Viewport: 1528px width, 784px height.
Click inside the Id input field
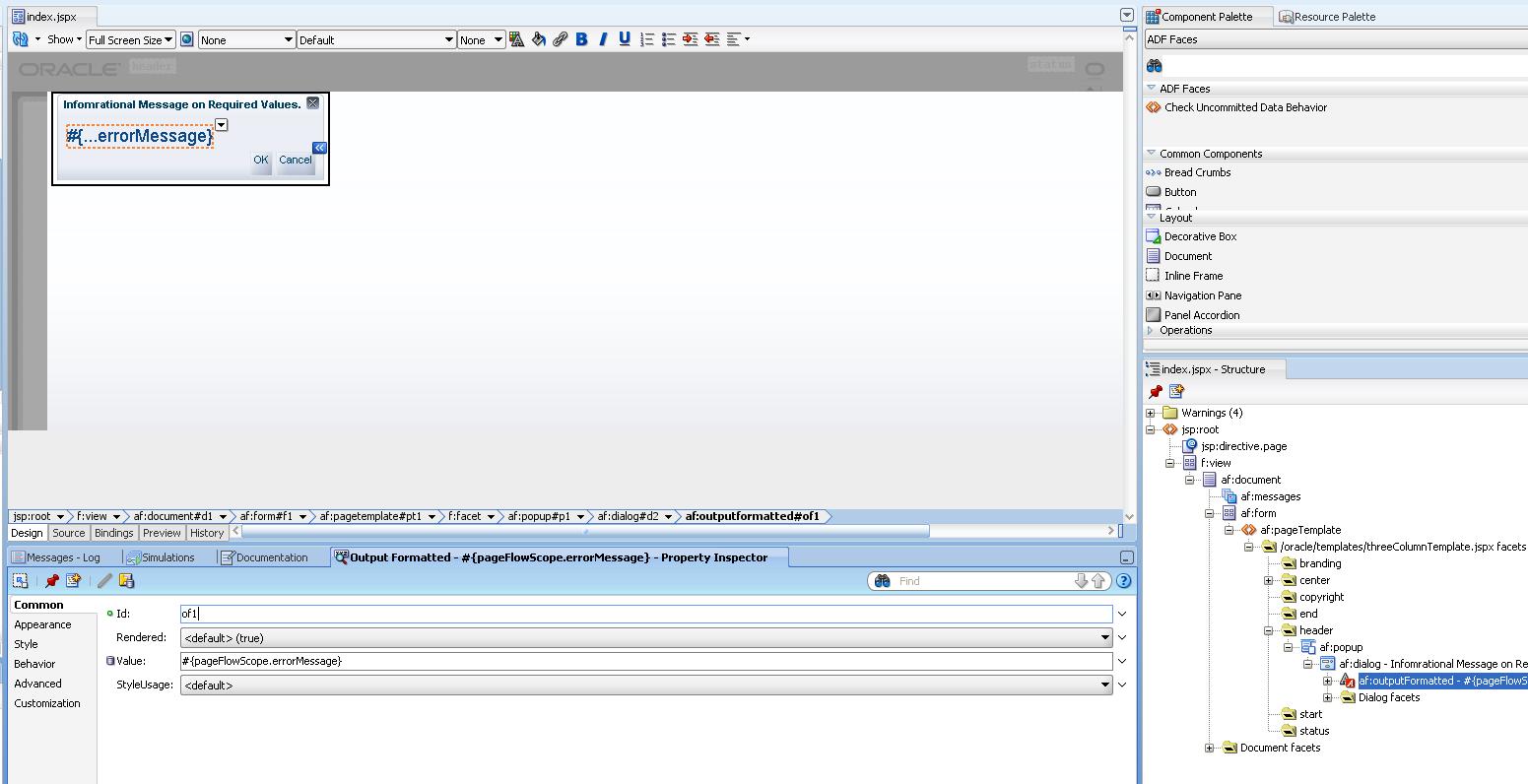[x=394, y=613]
